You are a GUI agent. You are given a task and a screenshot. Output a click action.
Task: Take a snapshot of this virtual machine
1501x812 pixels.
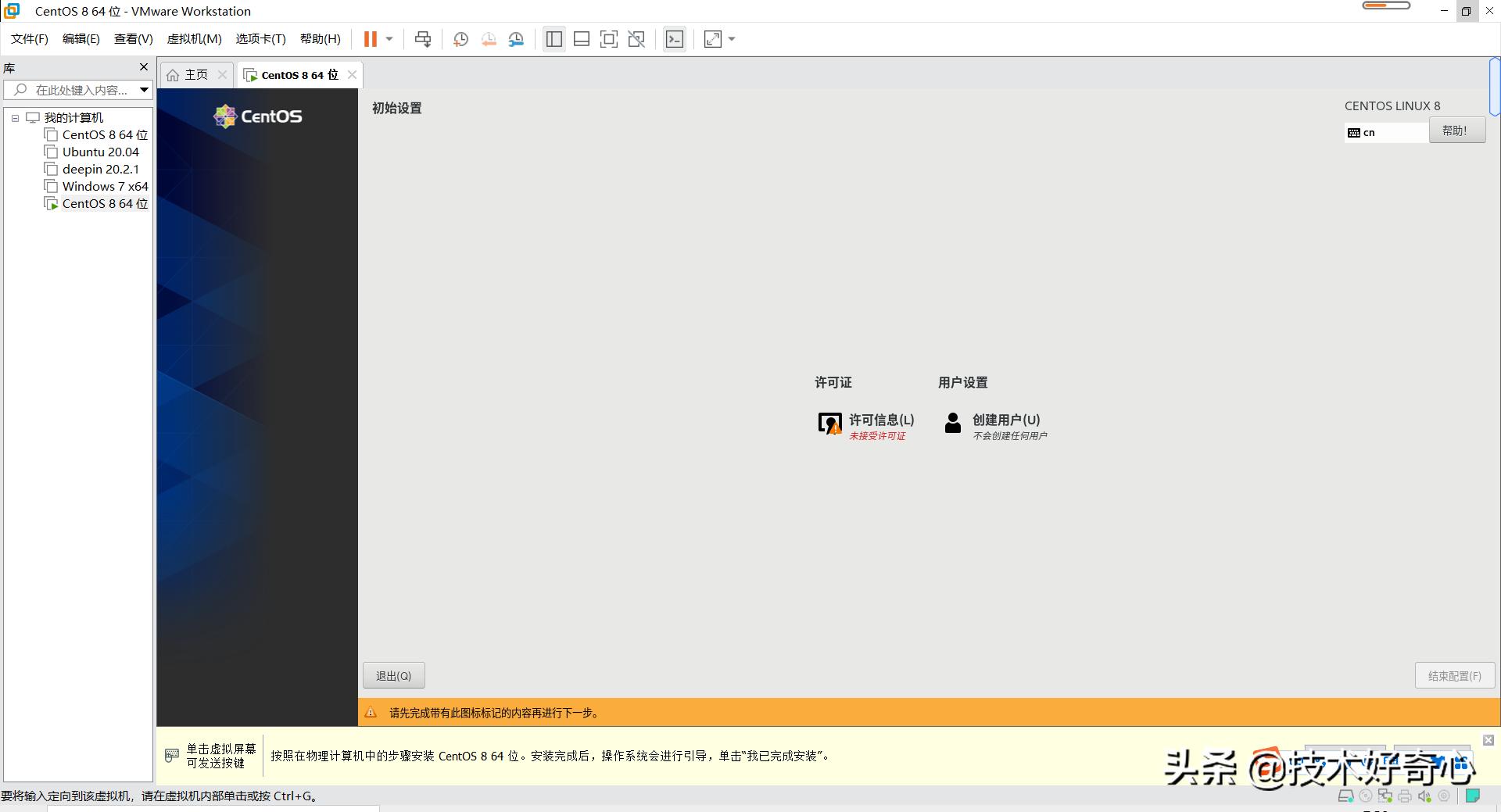[460, 39]
